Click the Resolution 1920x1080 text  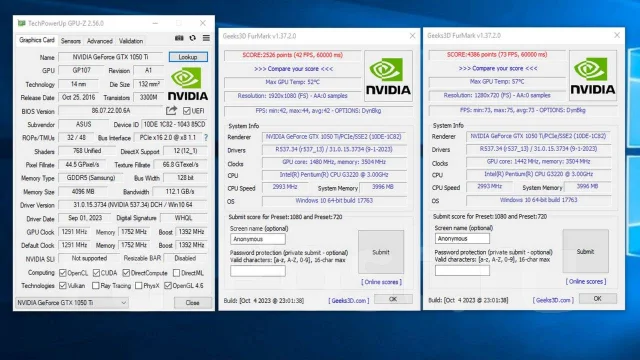click(x=292, y=96)
